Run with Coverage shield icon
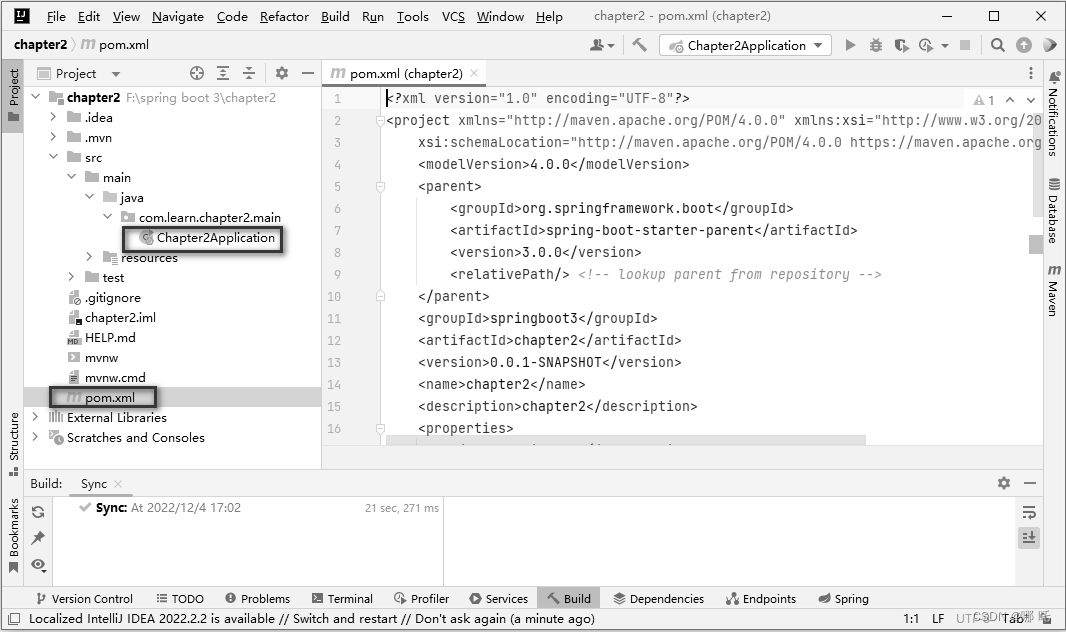Image resolution: width=1066 pixels, height=632 pixels. [x=901, y=45]
